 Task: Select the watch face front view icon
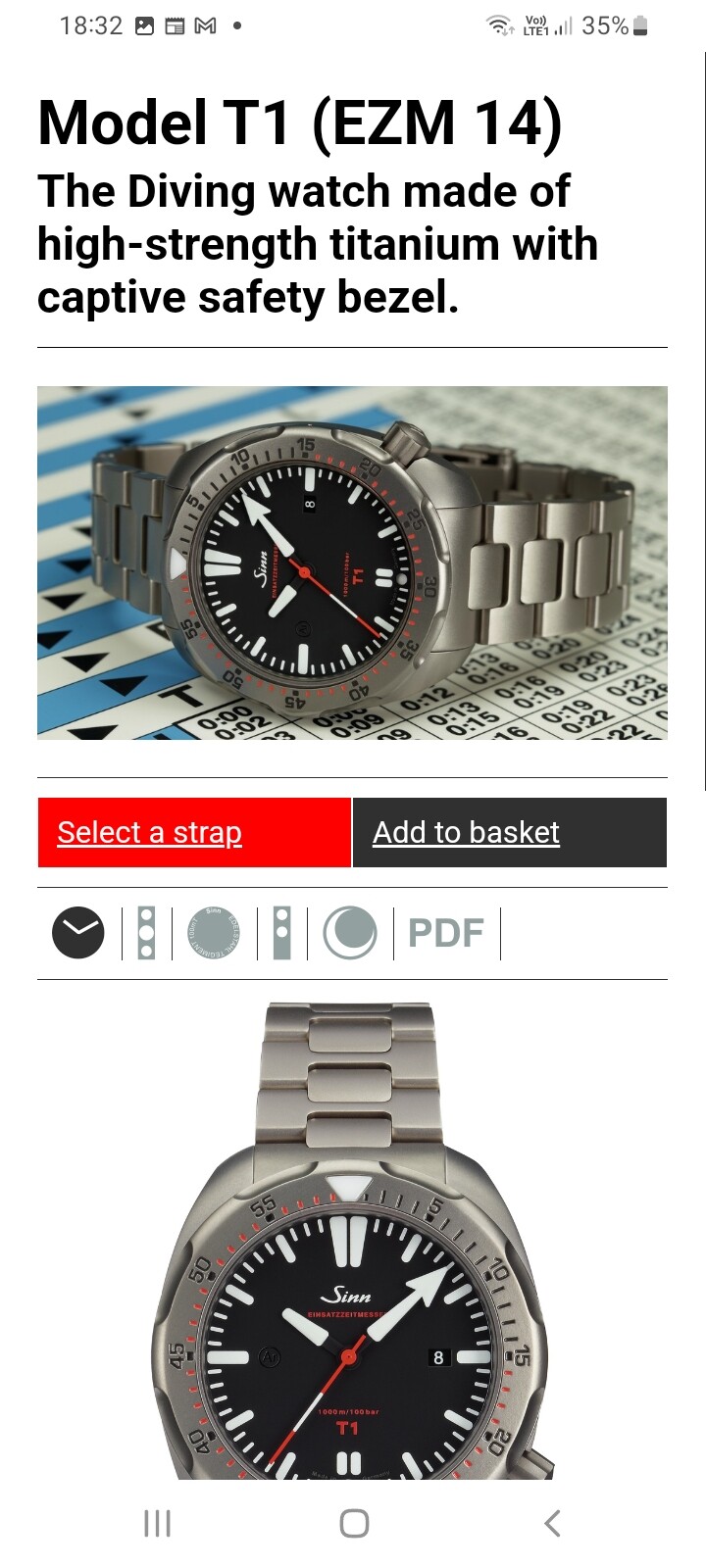[x=78, y=933]
